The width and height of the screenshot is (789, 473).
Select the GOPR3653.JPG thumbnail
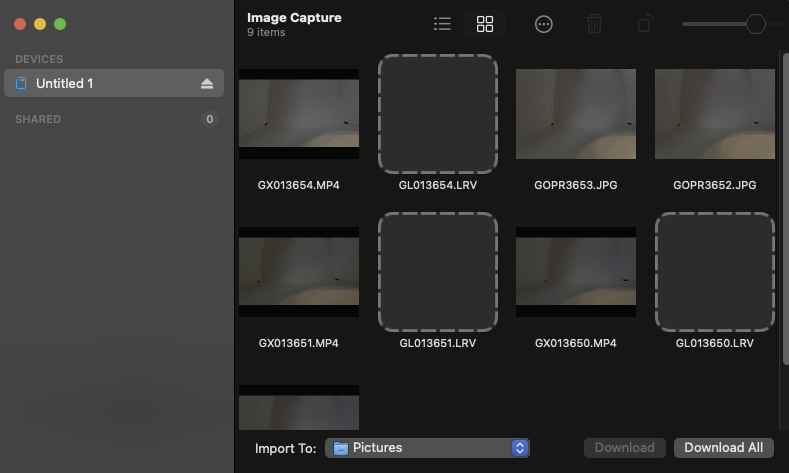click(x=576, y=114)
